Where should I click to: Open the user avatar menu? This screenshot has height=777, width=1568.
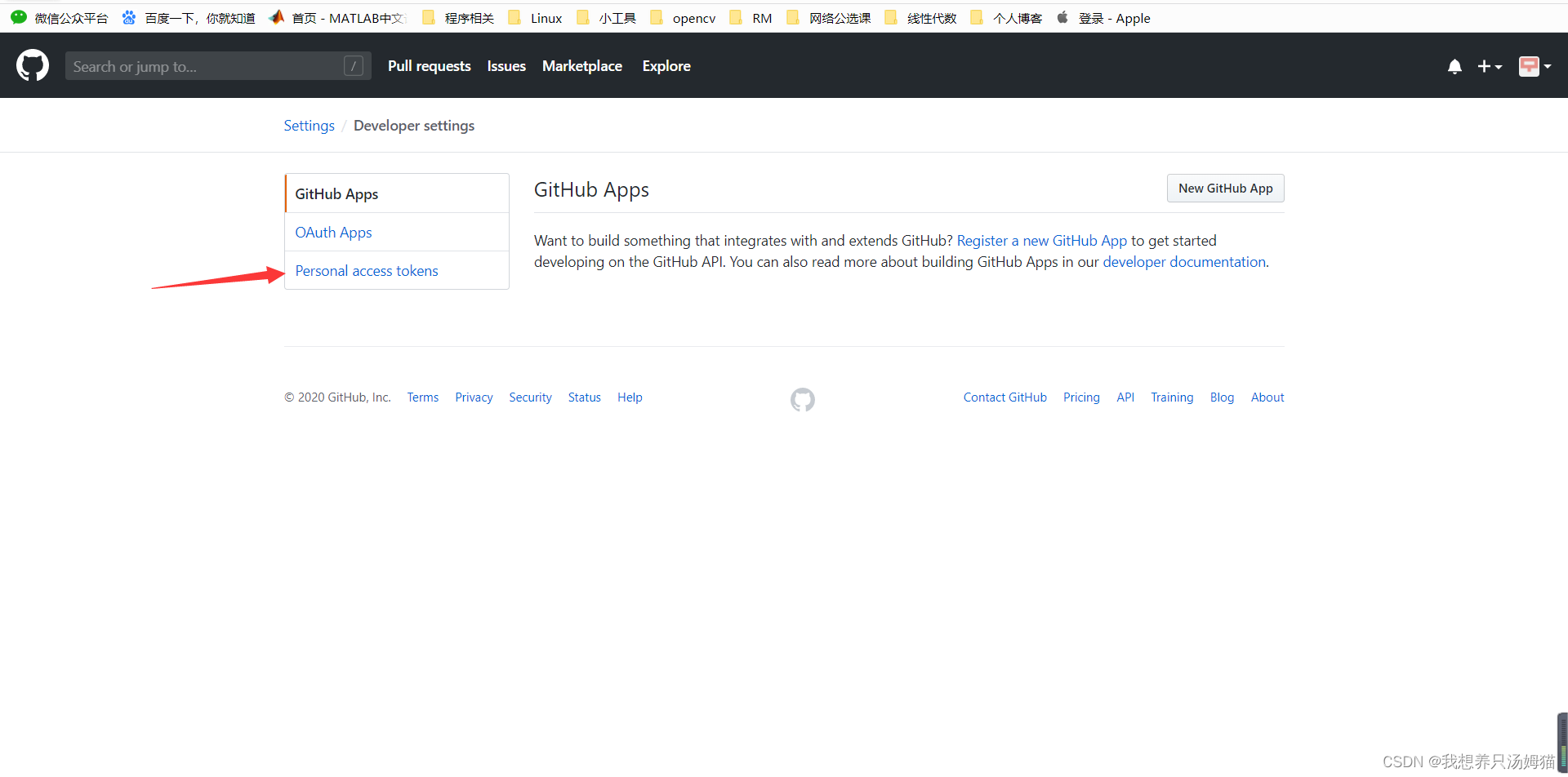1535,66
